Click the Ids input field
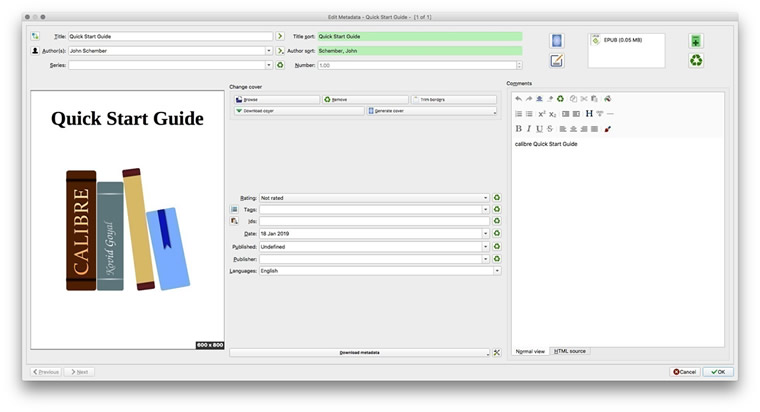Screen dimensions: 760x412 pyautogui.click(x=374, y=221)
